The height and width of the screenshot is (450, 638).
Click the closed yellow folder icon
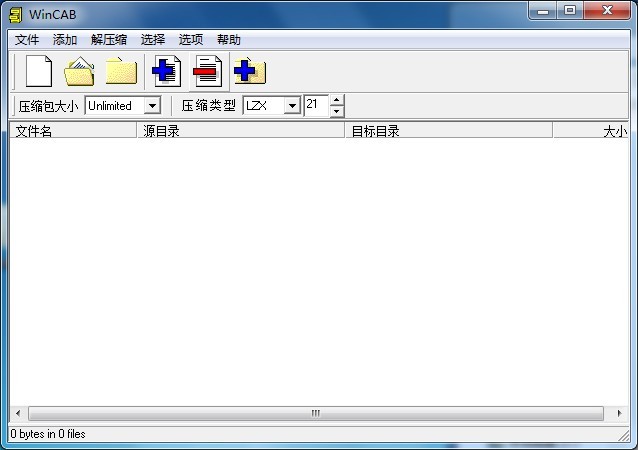[x=121, y=71]
